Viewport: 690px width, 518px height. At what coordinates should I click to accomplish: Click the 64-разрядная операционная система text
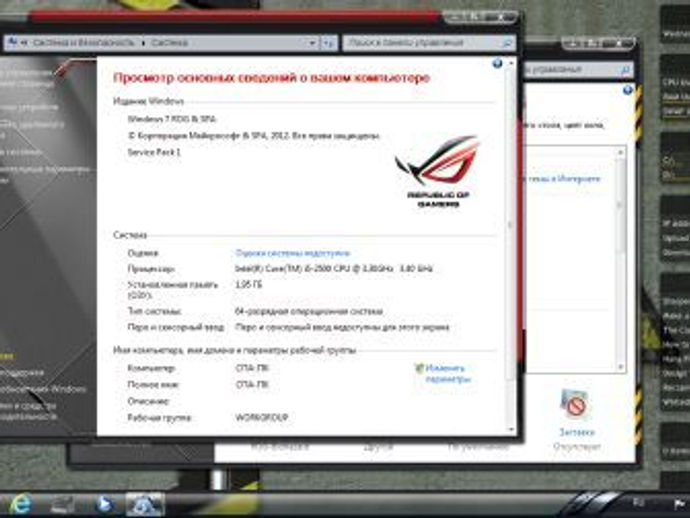309,311
